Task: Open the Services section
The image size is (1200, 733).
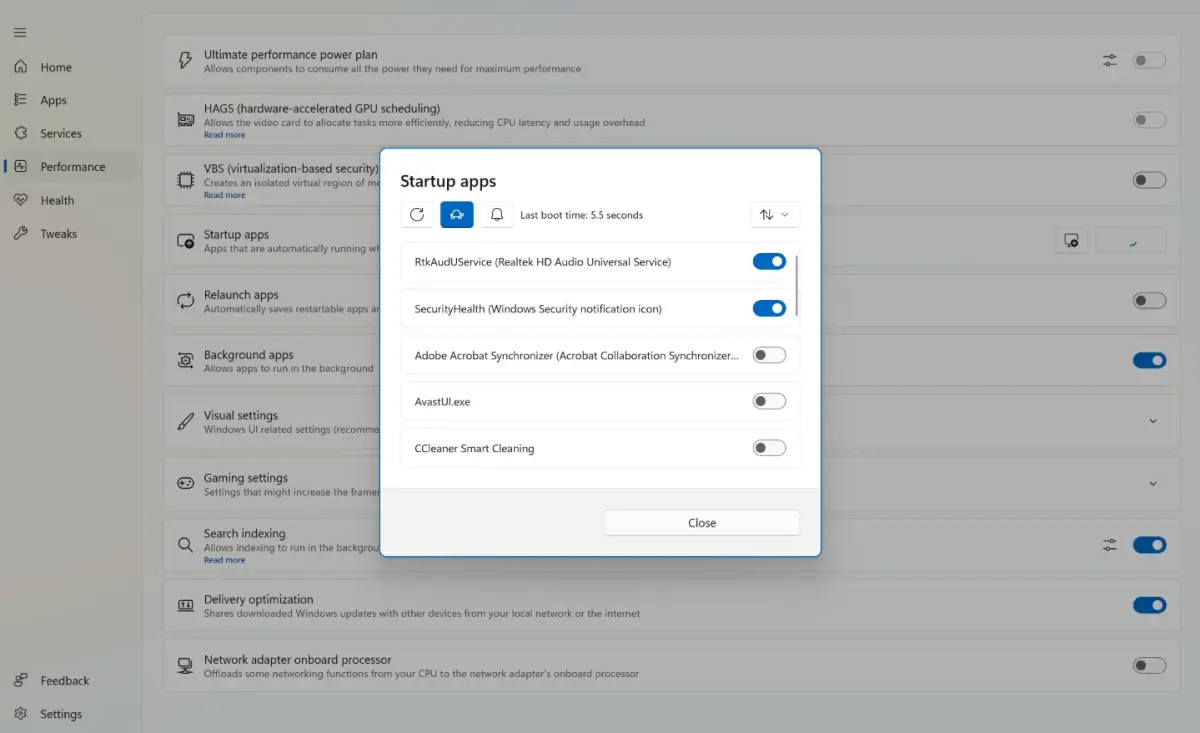Action: click(x=70, y=133)
